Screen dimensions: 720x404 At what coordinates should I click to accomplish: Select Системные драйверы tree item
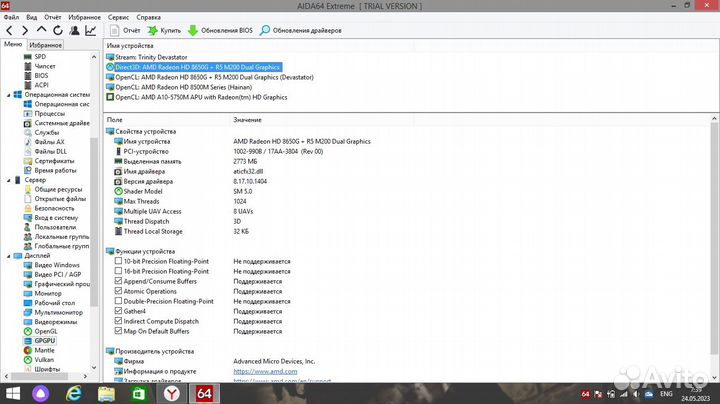point(62,123)
